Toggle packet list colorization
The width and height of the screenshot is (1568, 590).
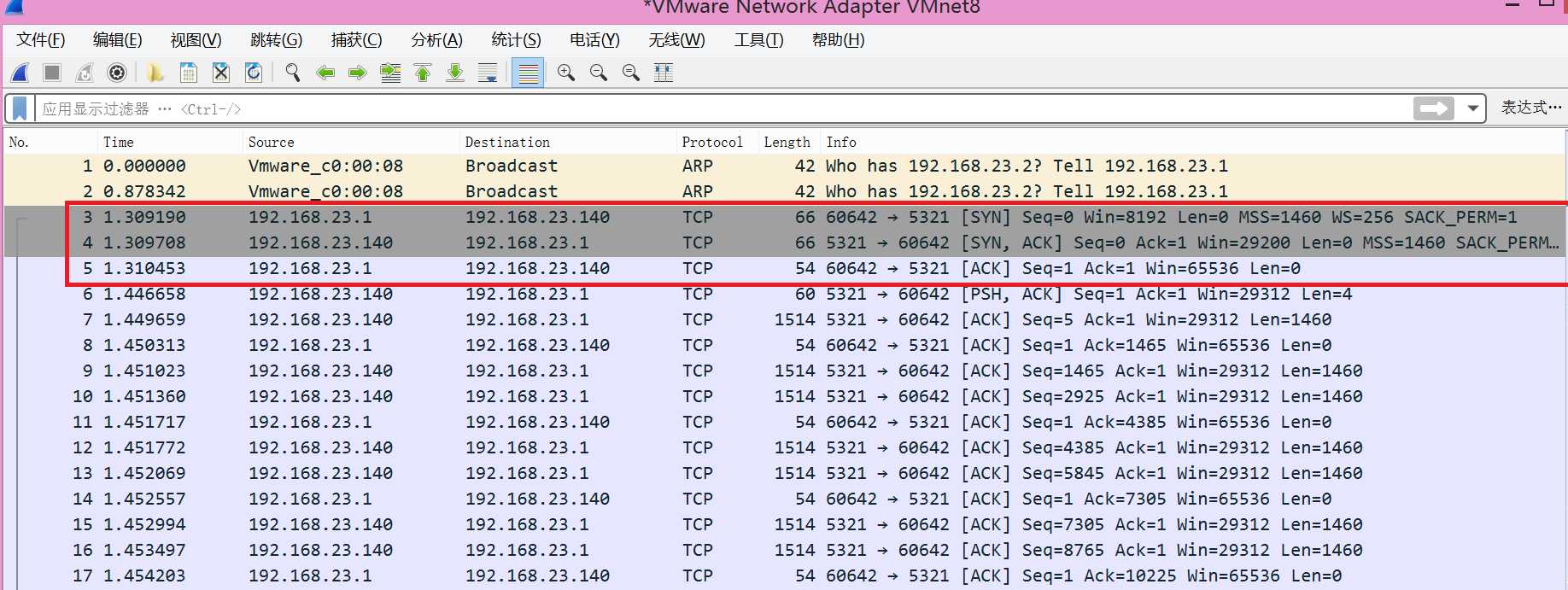coord(528,73)
